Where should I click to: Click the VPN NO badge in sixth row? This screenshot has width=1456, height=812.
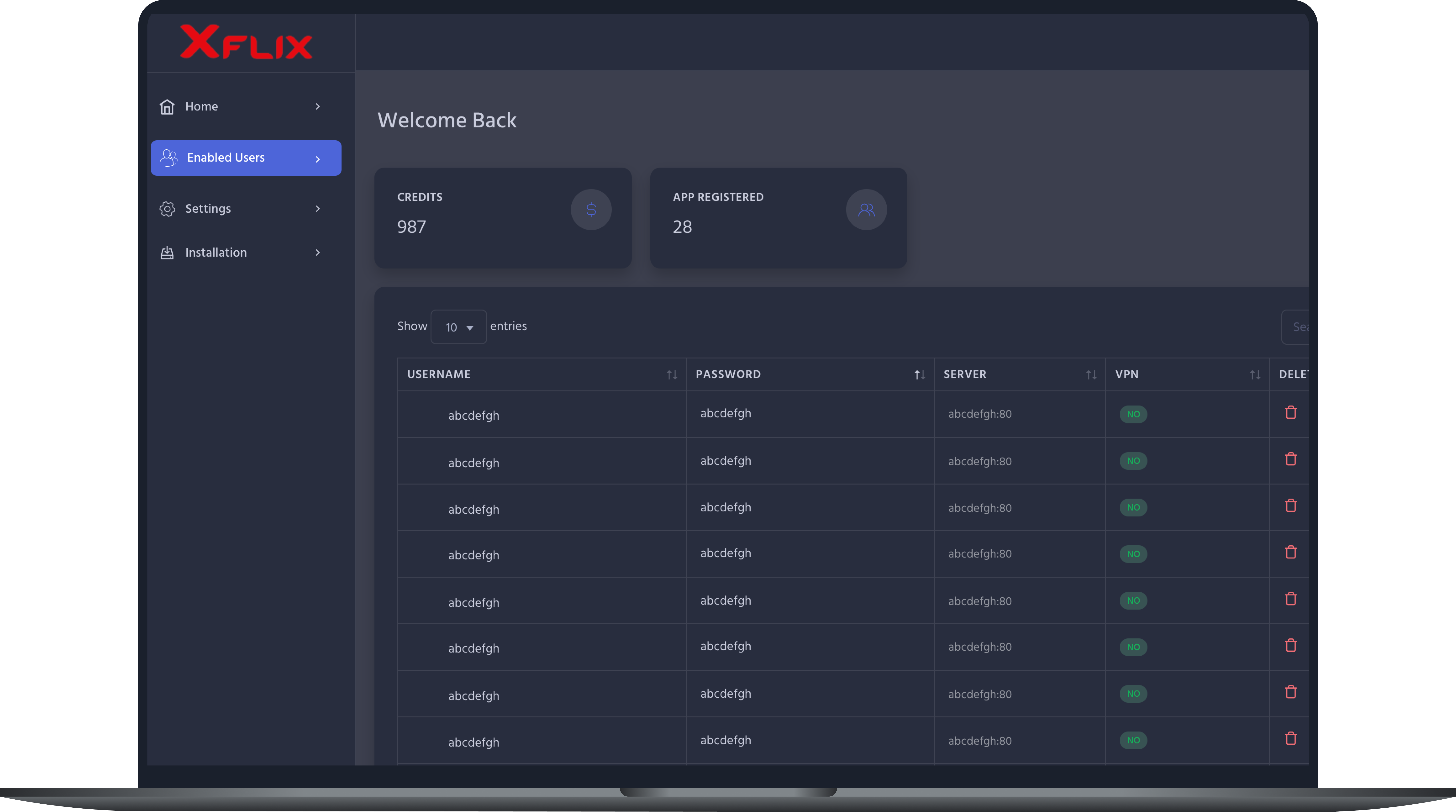tap(1133, 647)
